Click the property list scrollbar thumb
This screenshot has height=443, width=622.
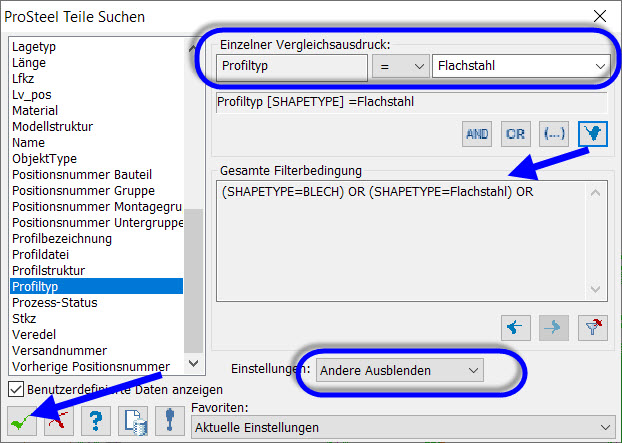tap(193, 281)
